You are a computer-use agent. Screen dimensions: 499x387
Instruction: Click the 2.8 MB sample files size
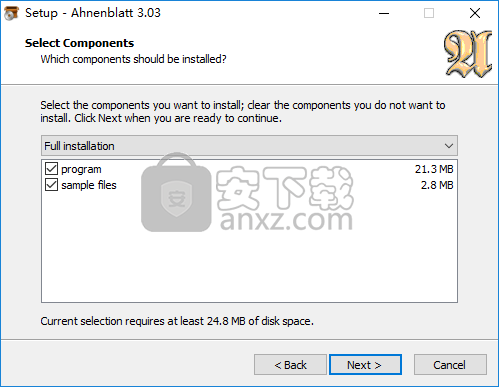click(x=437, y=185)
